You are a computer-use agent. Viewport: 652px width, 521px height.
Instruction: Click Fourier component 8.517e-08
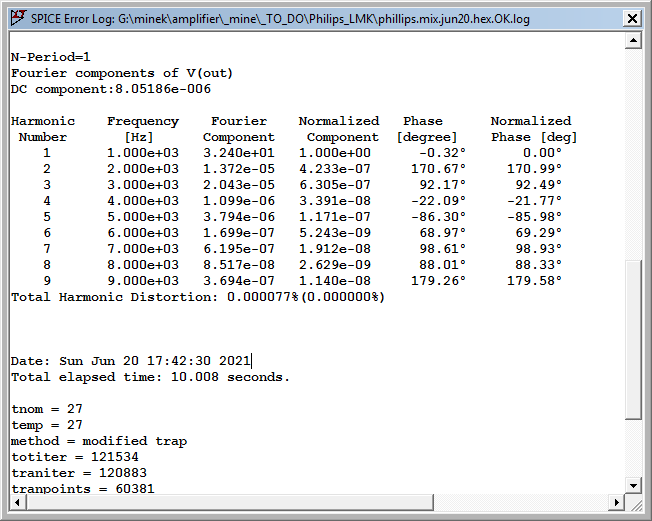[239, 265]
